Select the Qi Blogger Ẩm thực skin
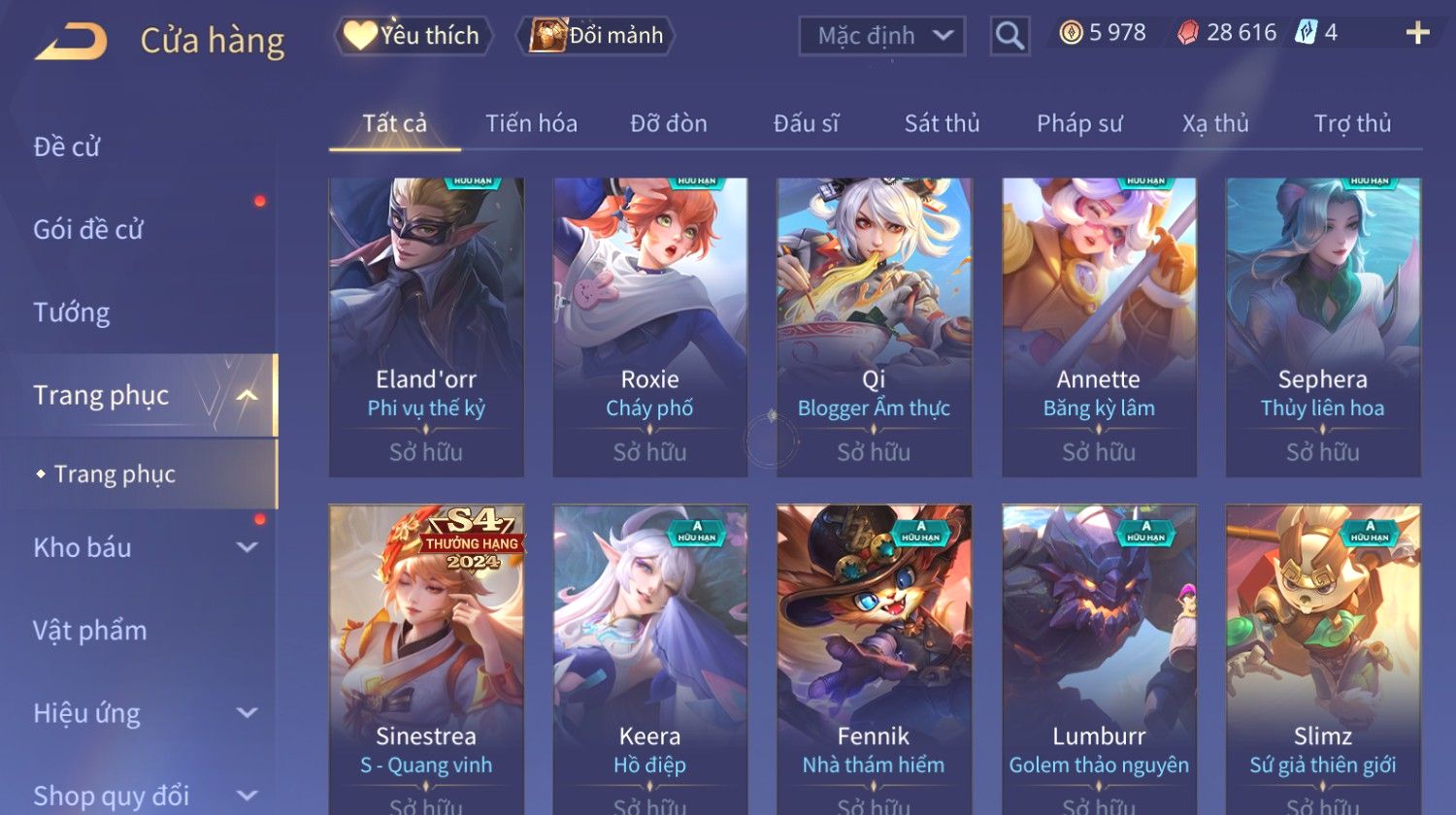The width and height of the screenshot is (1456, 815). coord(874,327)
